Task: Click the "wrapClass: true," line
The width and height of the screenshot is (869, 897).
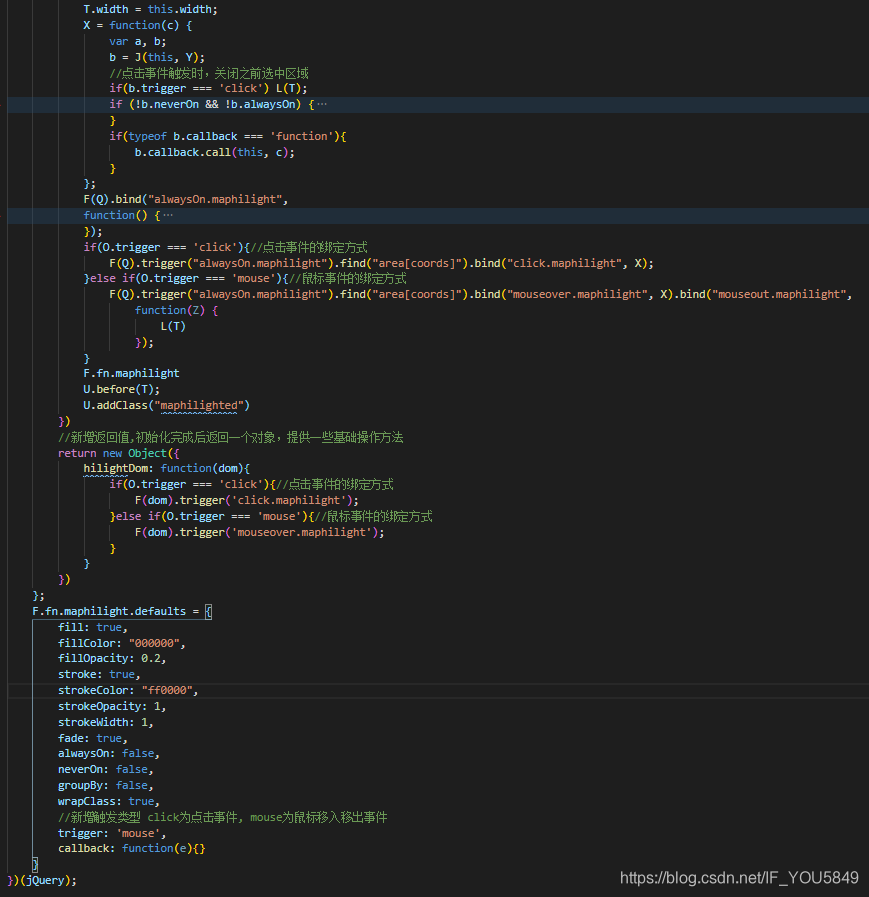Action: tap(109, 801)
